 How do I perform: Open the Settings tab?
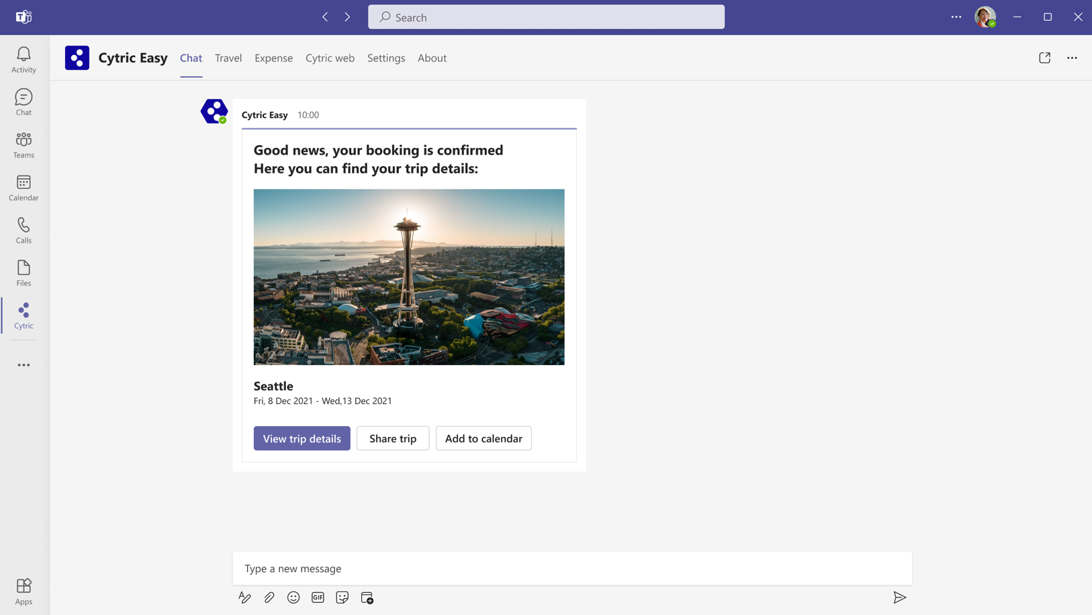tap(386, 58)
